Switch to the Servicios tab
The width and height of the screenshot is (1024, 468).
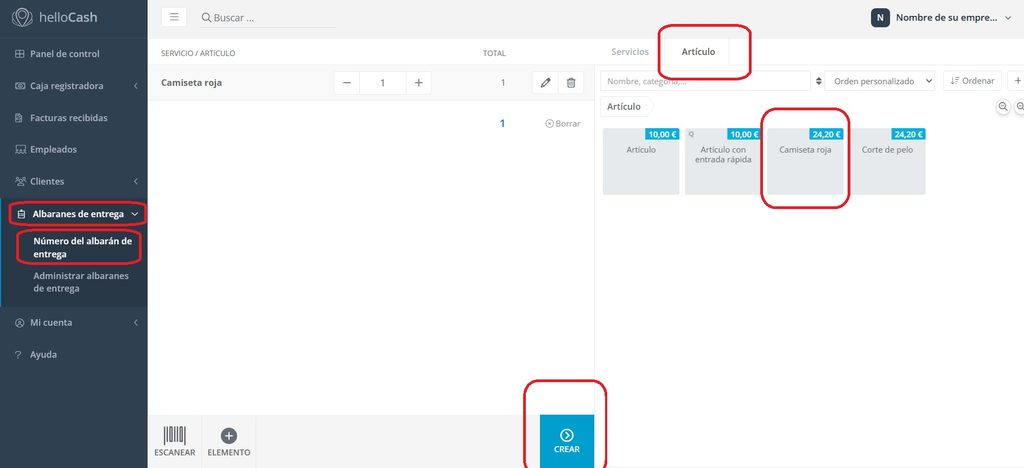point(630,52)
